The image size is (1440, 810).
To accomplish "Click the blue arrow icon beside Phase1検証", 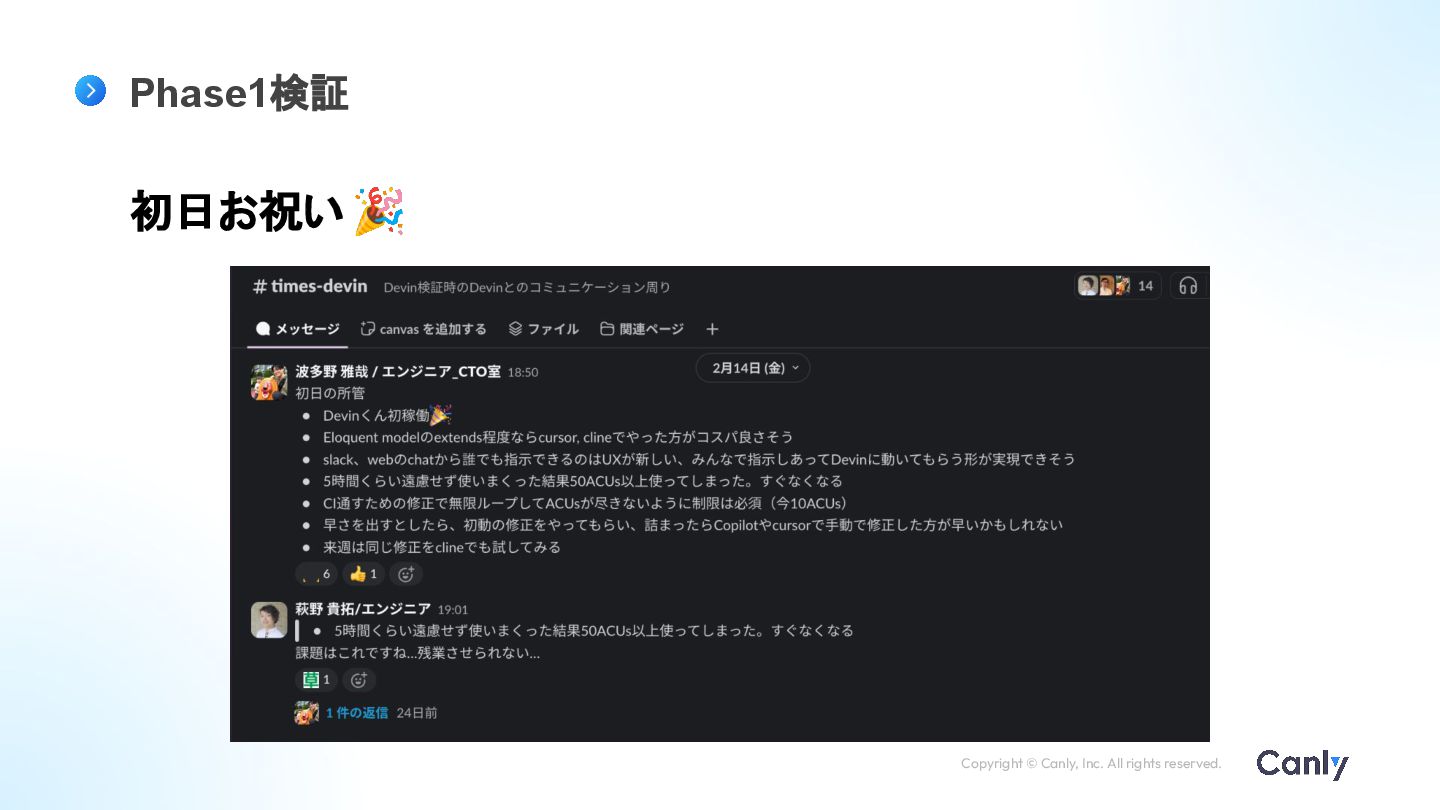I will (x=90, y=91).
